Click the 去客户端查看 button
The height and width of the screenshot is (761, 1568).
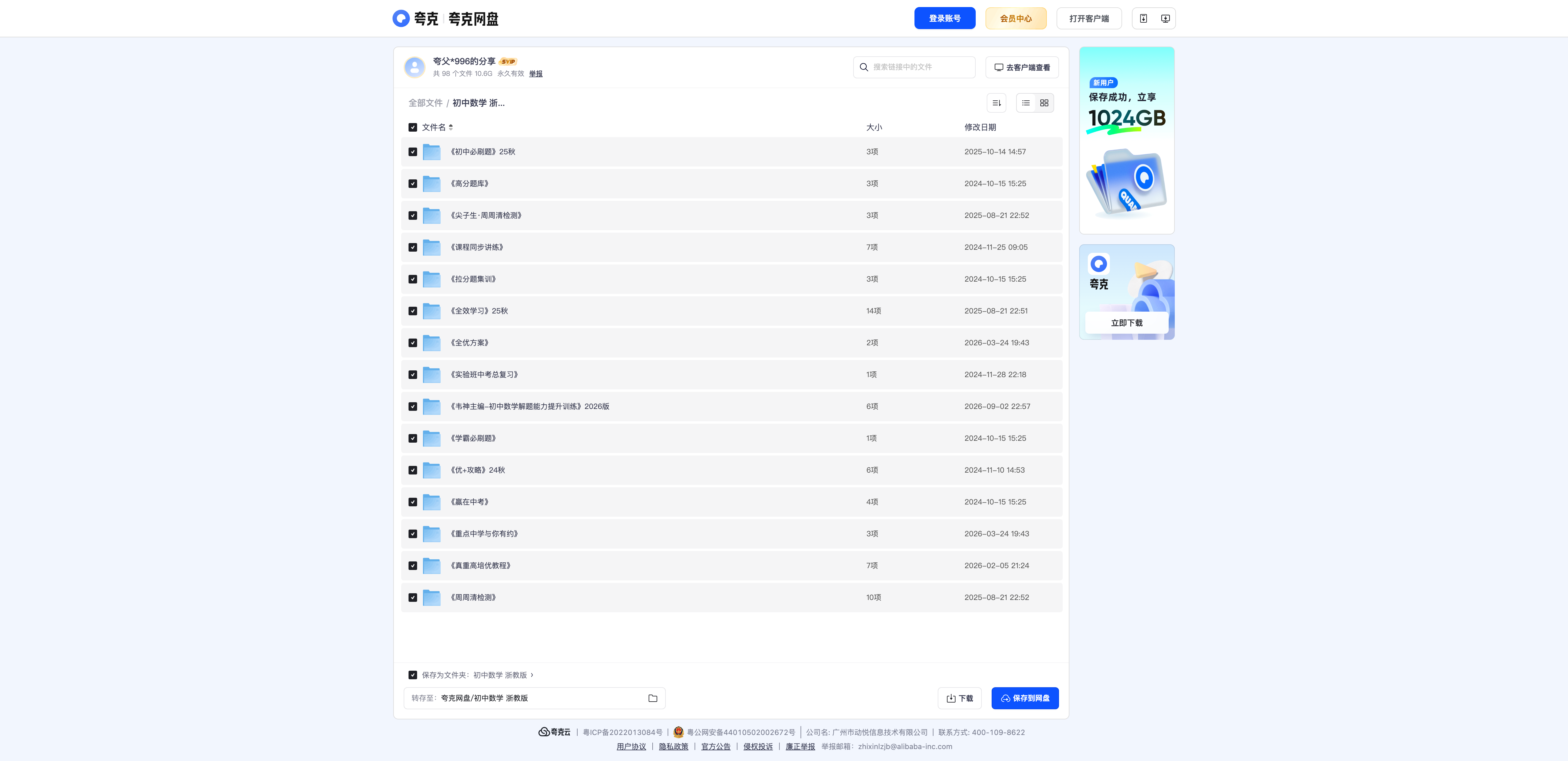coord(1022,67)
